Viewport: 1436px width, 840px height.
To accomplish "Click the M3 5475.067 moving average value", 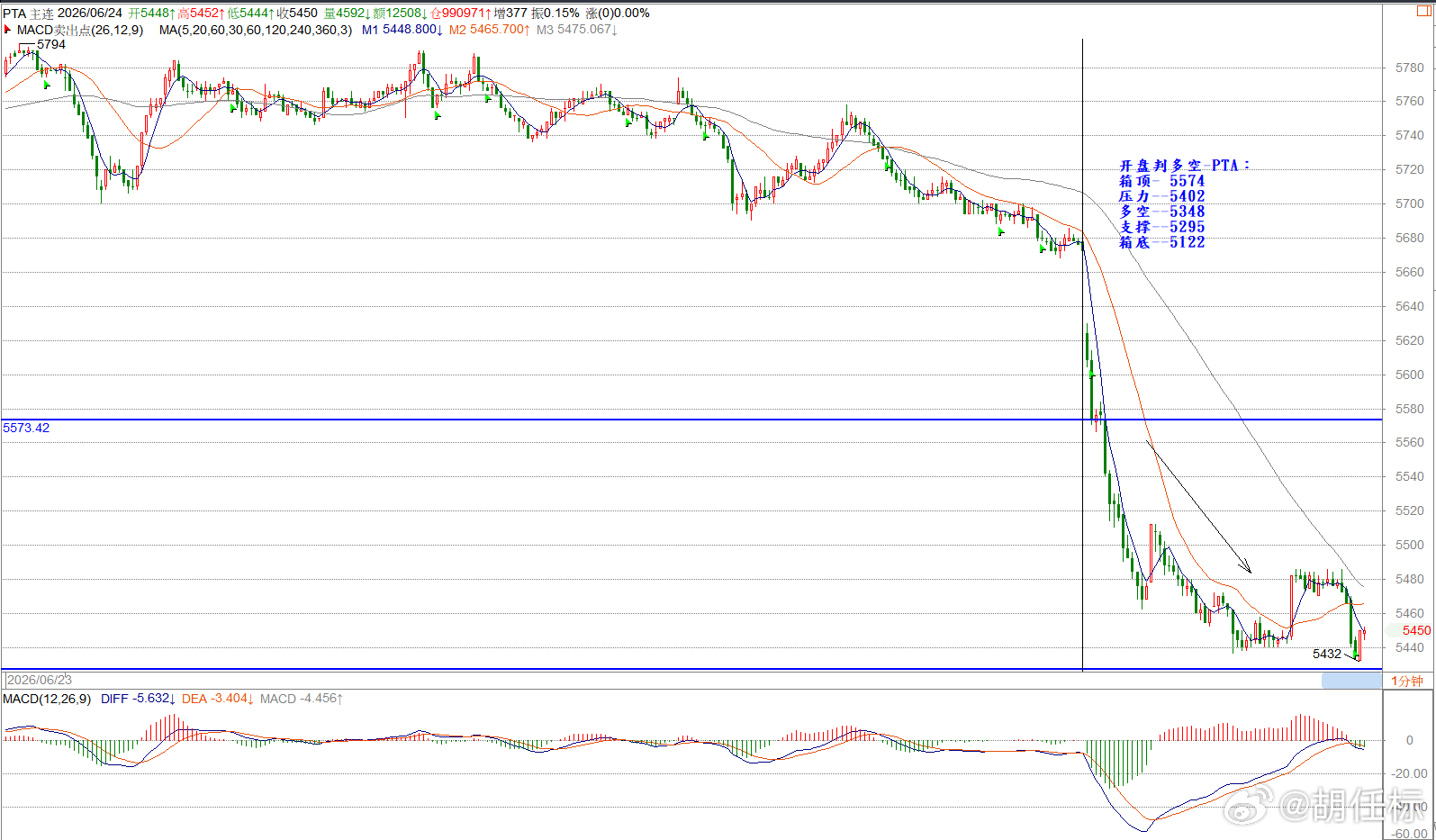I will (577, 30).
